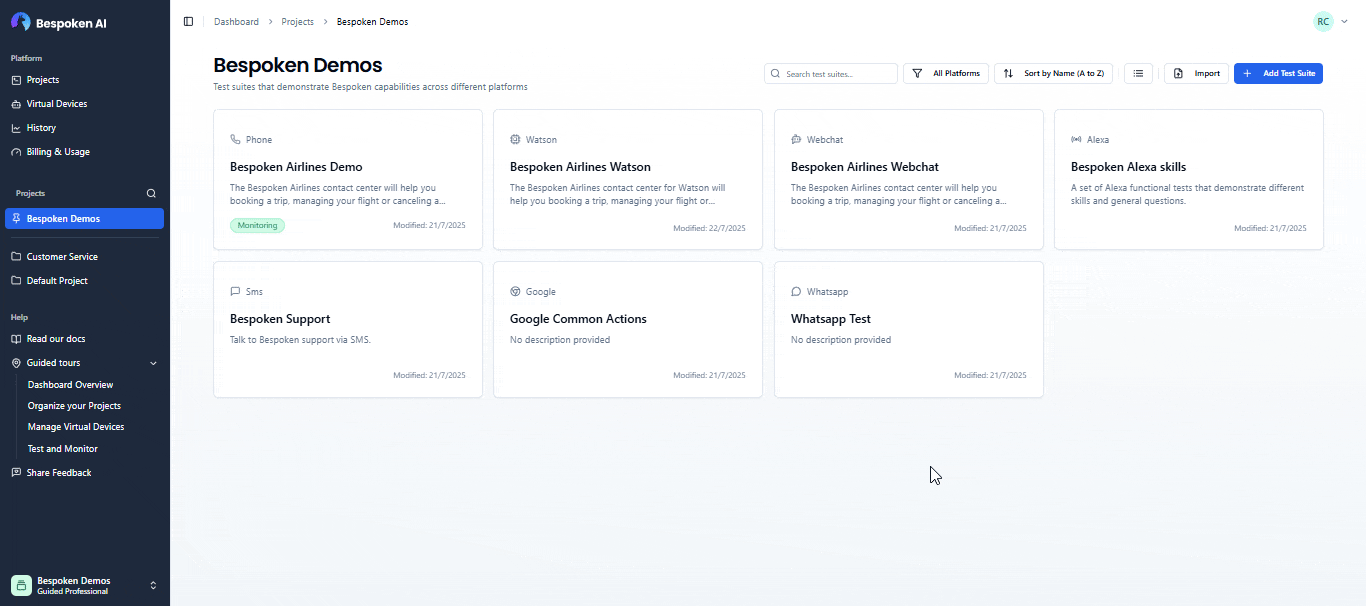The height and width of the screenshot is (606, 1366).
Task: Click the Virtual Devices sidebar icon
Action: pyautogui.click(x=16, y=104)
